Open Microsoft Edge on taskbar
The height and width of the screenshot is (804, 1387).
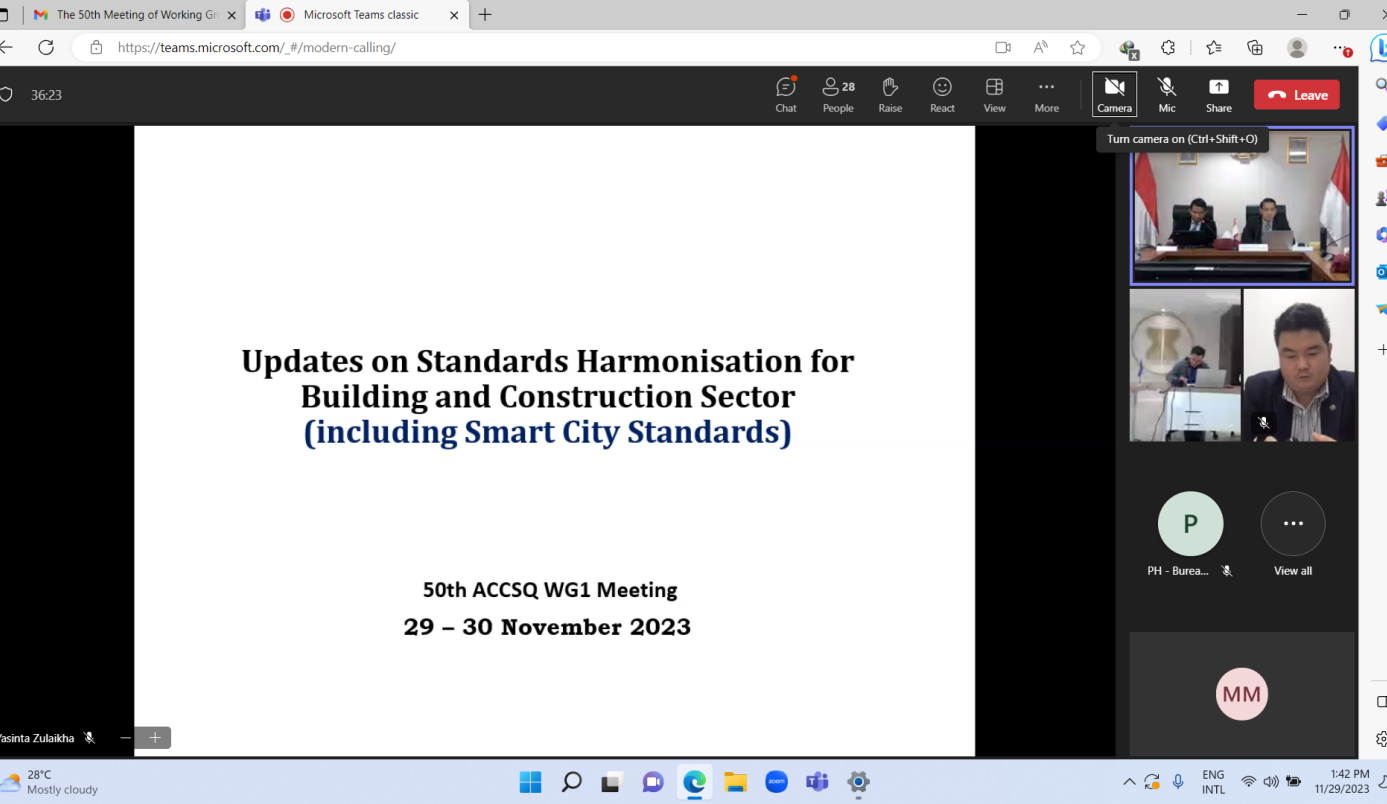(694, 782)
